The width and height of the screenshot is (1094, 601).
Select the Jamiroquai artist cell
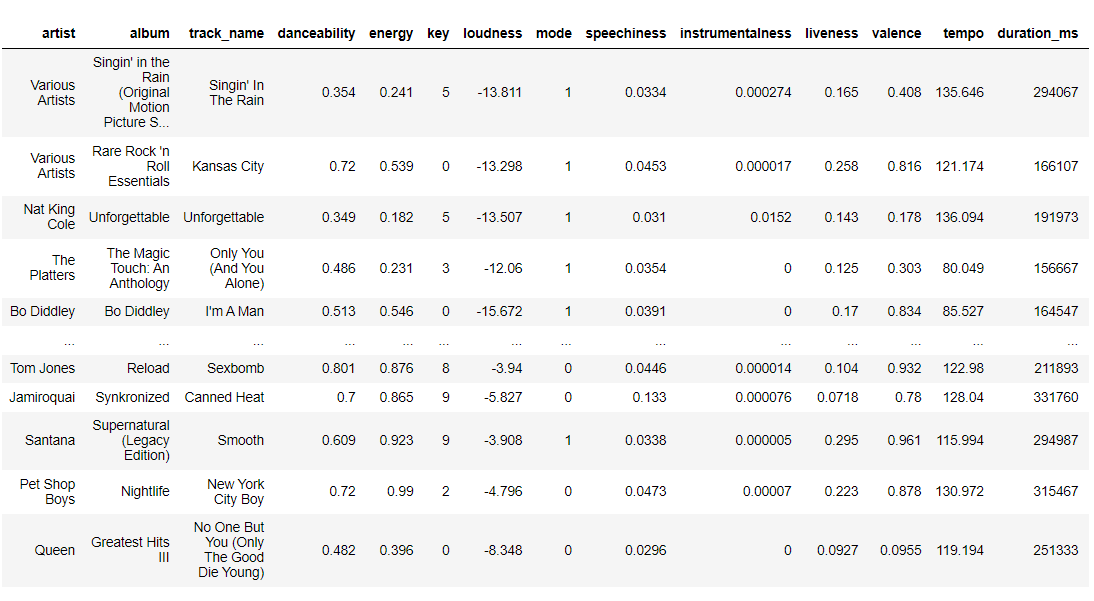tap(42, 397)
